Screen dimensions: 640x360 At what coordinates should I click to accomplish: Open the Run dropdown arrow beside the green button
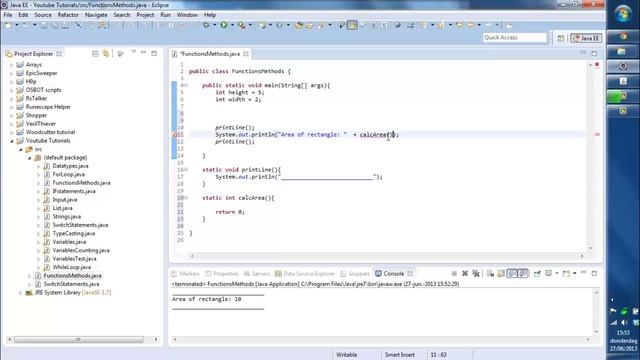tap(232, 25)
